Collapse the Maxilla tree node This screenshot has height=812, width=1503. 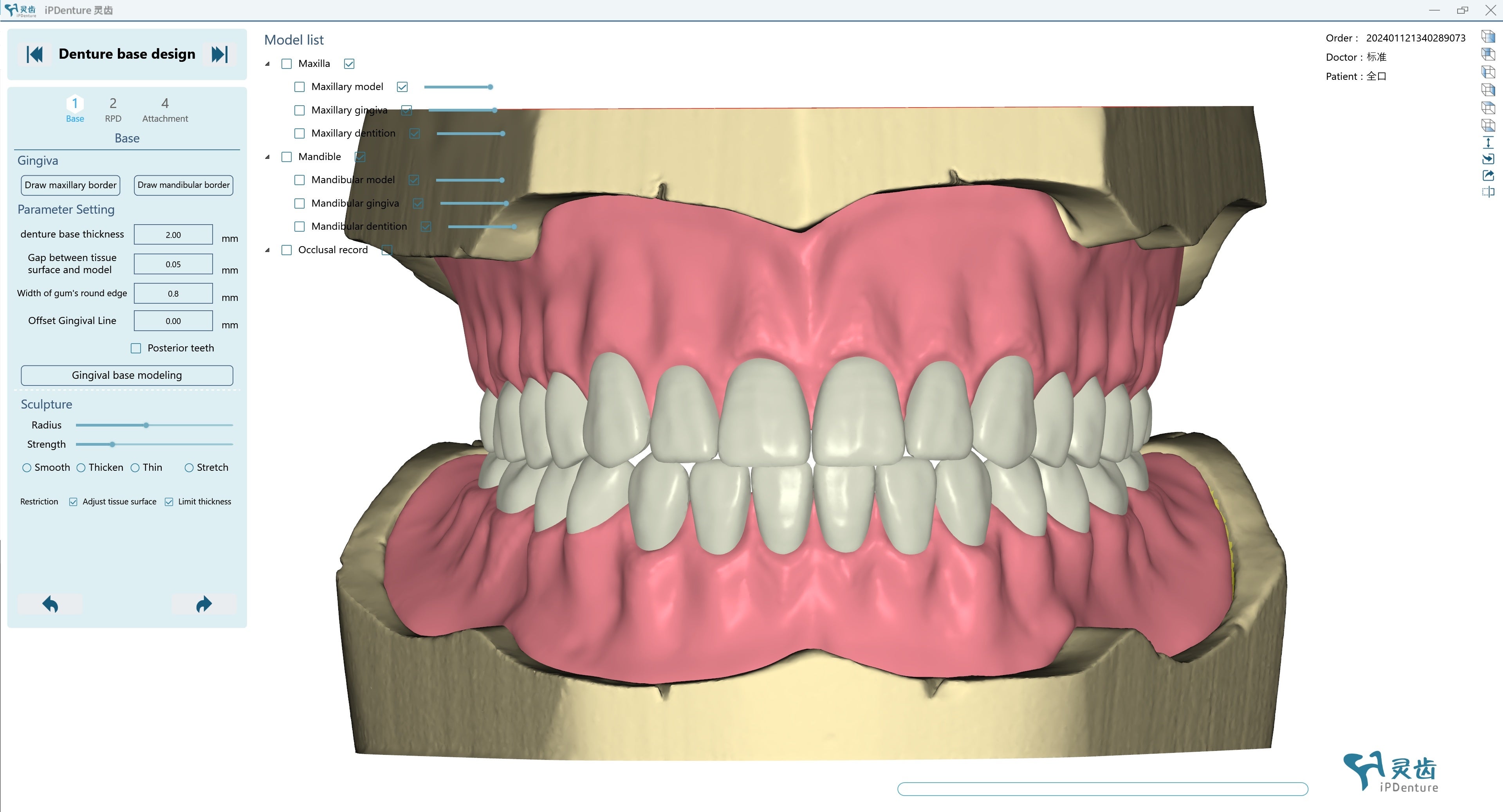[268, 63]
